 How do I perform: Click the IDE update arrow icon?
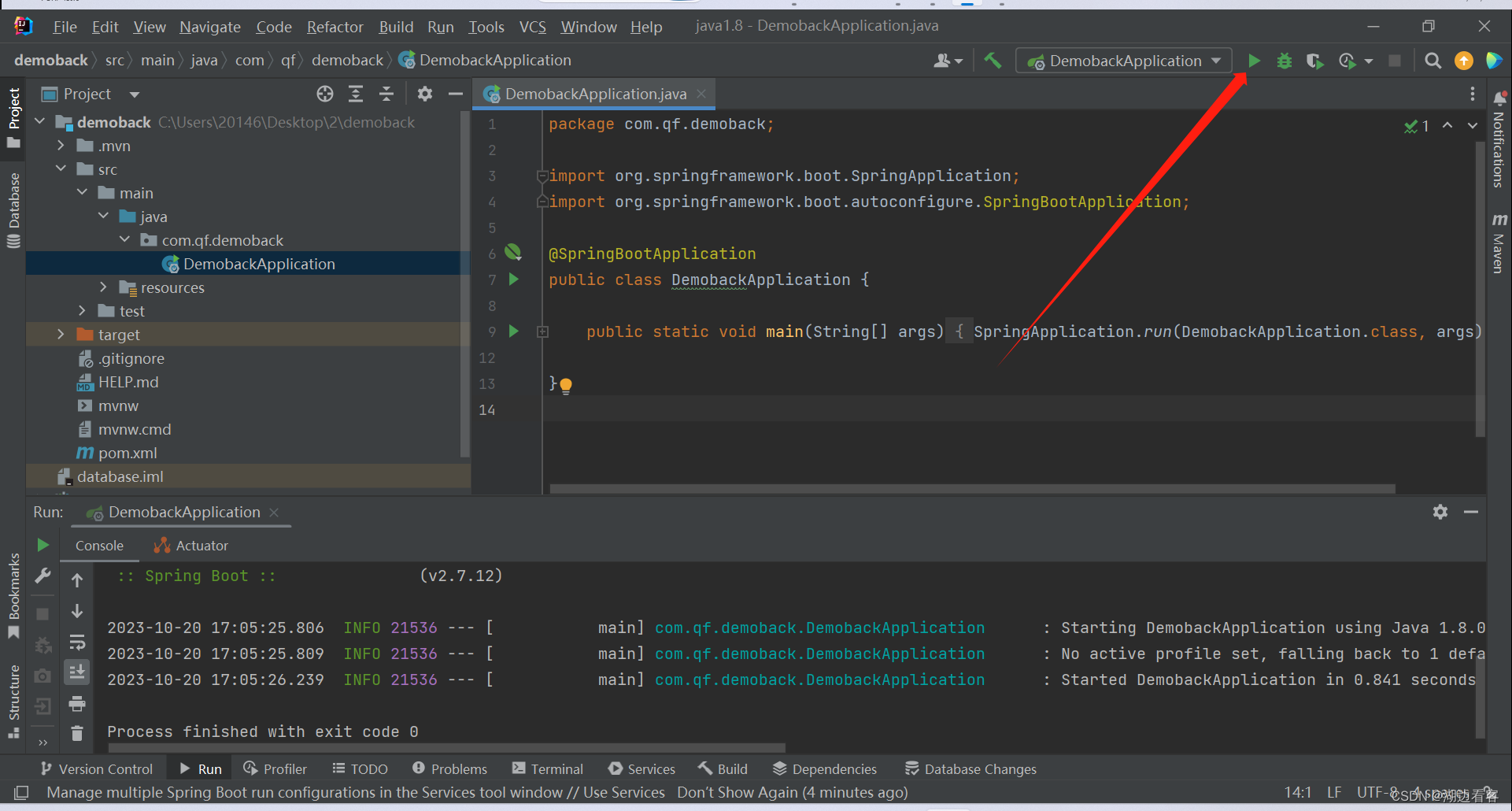coord(1463,61)
